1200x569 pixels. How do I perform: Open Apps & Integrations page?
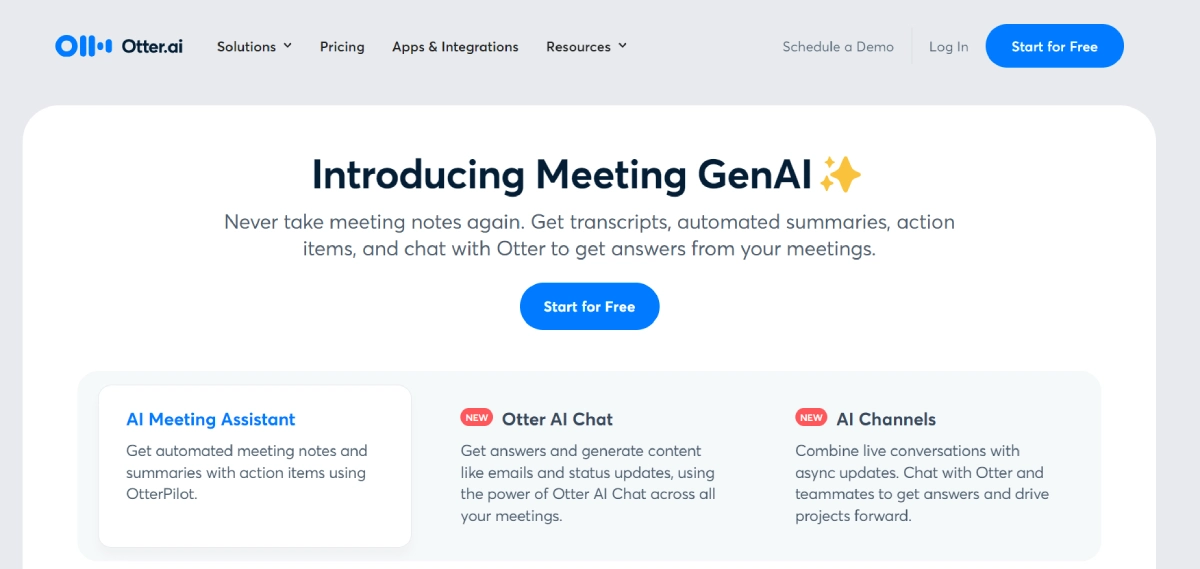coord(455,46)
